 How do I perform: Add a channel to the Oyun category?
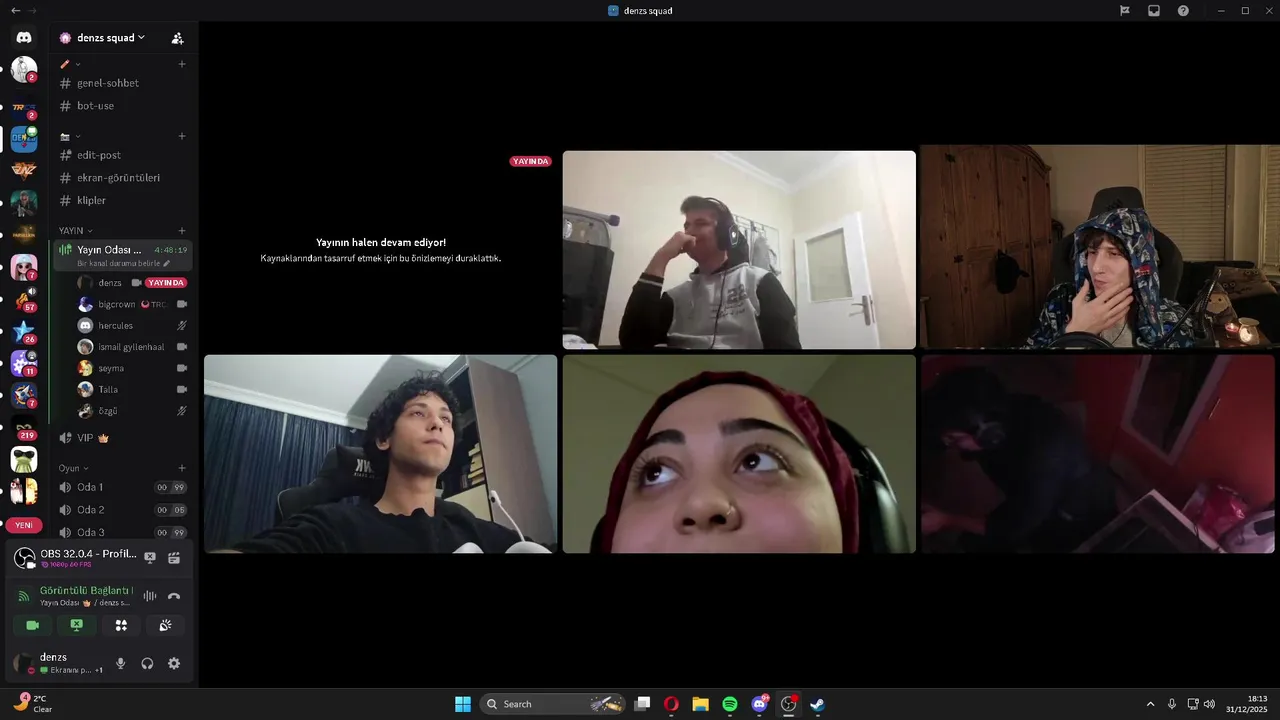tap(182, 468)
